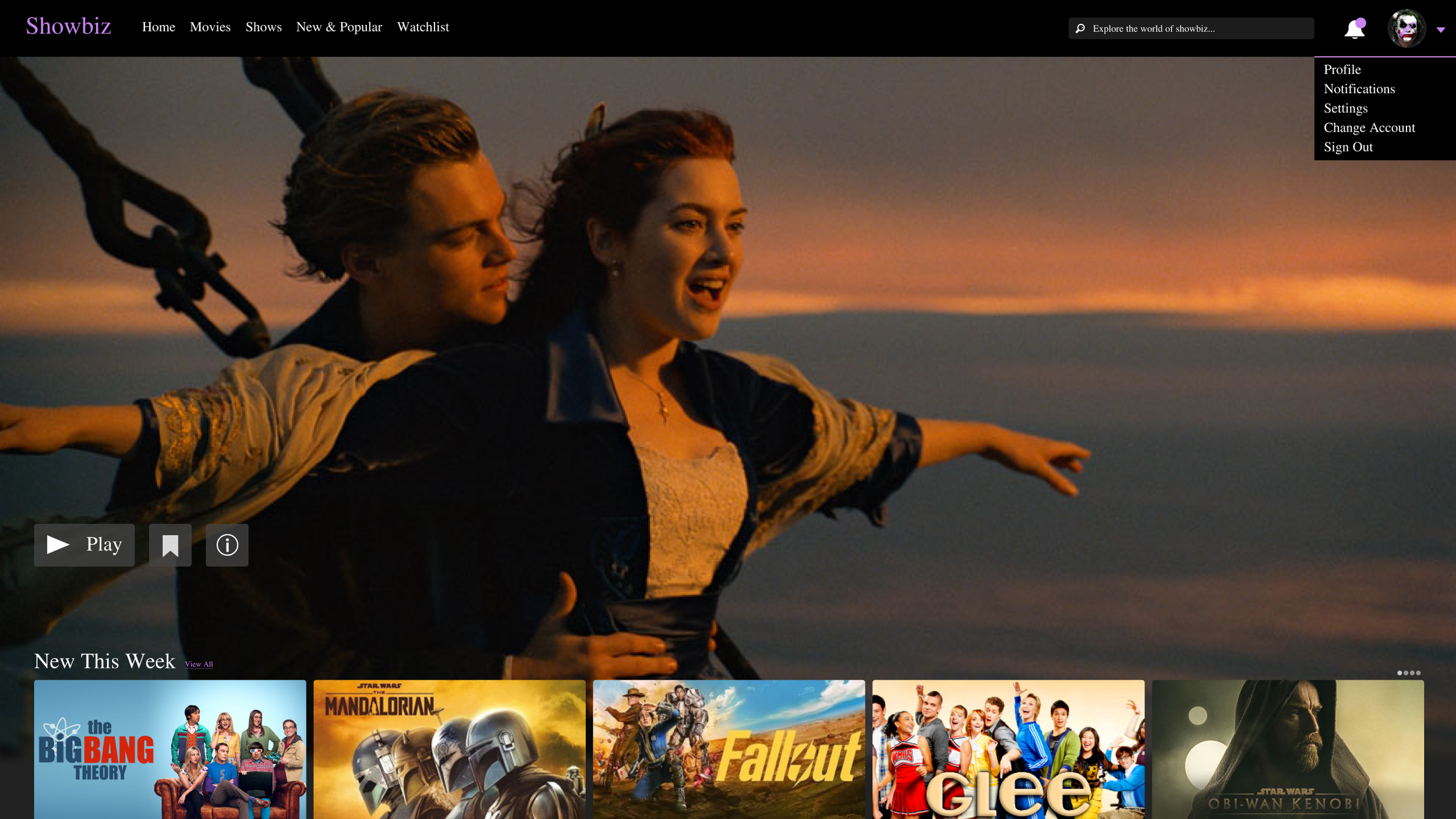The height and width of the screenshot is (819, 1456).
Task: Open the Fallout thumbnail
Action: tap(729, 749)
